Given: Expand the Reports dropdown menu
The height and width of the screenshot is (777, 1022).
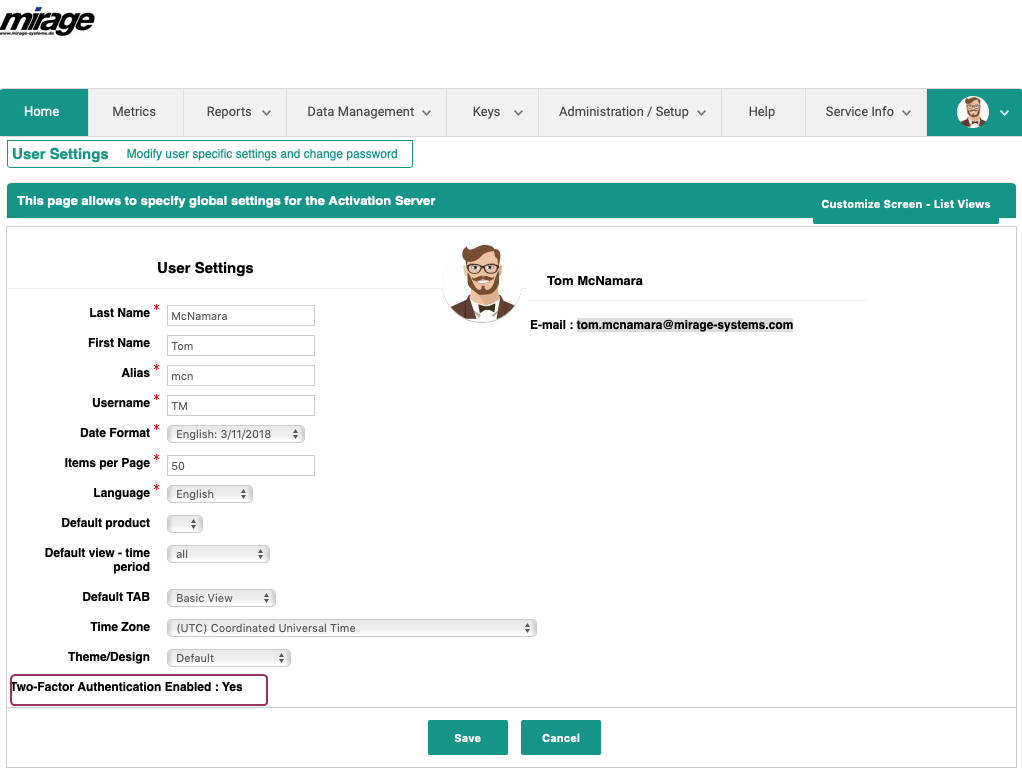Looking at the screenshot, I should [x=238, y=112].
